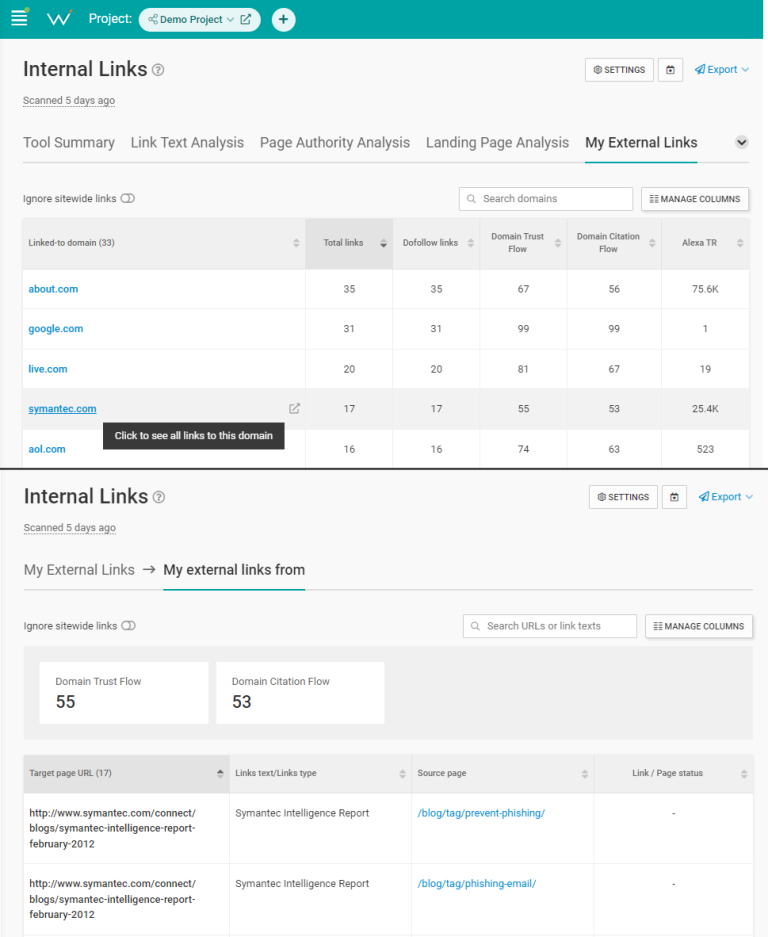Select the Link Text Analysis tab

pos(187,142)
